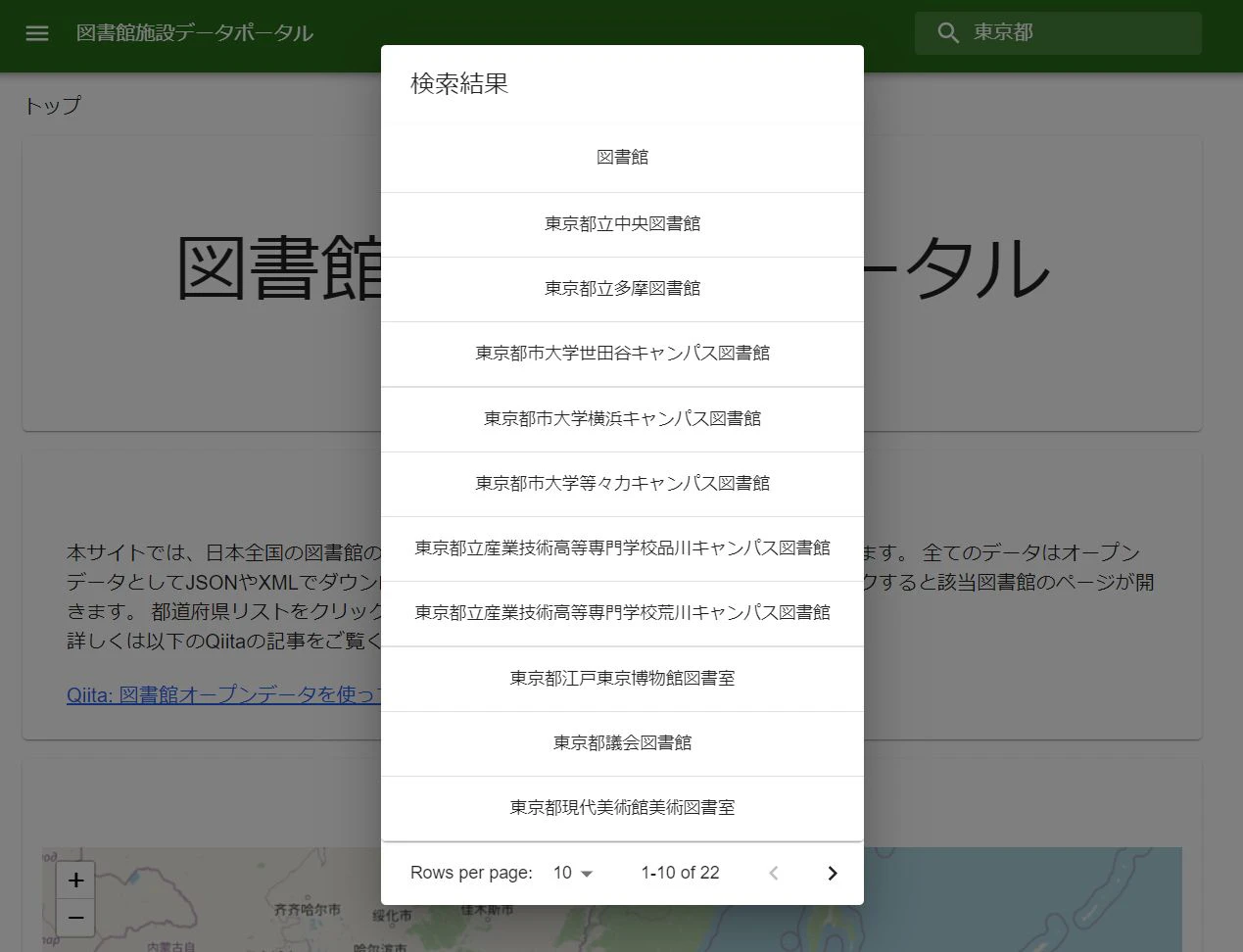Click the トップ breadcrumb
1243x952 pixels.
point(52,106)
